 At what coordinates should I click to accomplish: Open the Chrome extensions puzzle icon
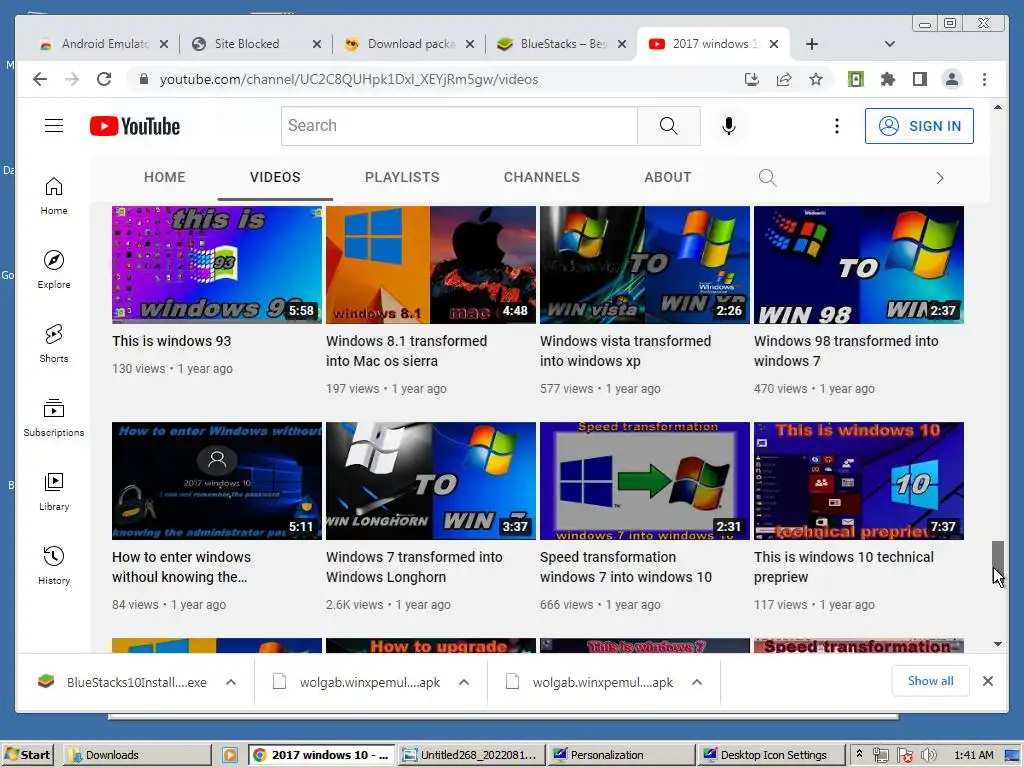pos(888,79)
